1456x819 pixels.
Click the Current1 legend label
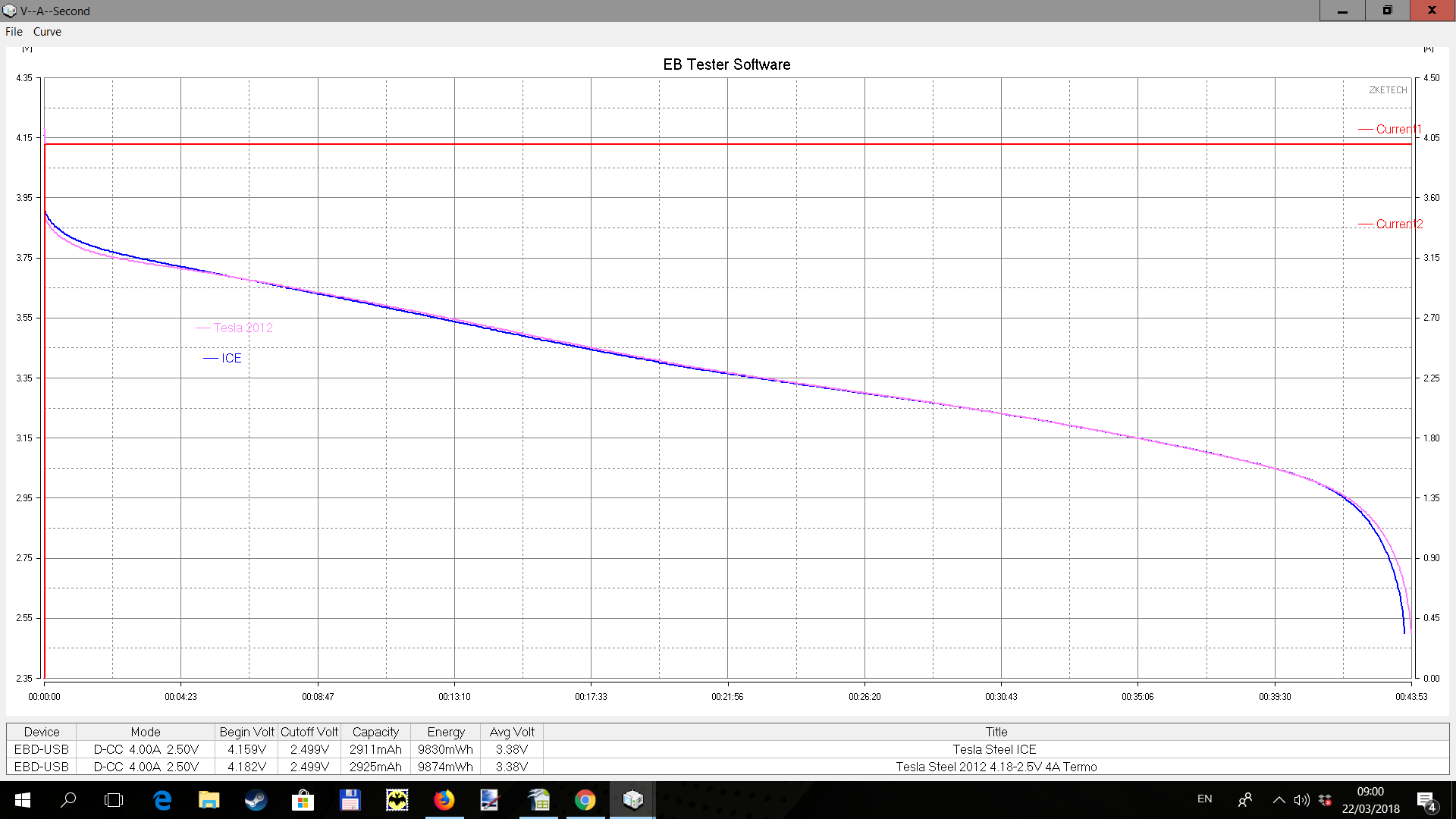click(1398, 129)
